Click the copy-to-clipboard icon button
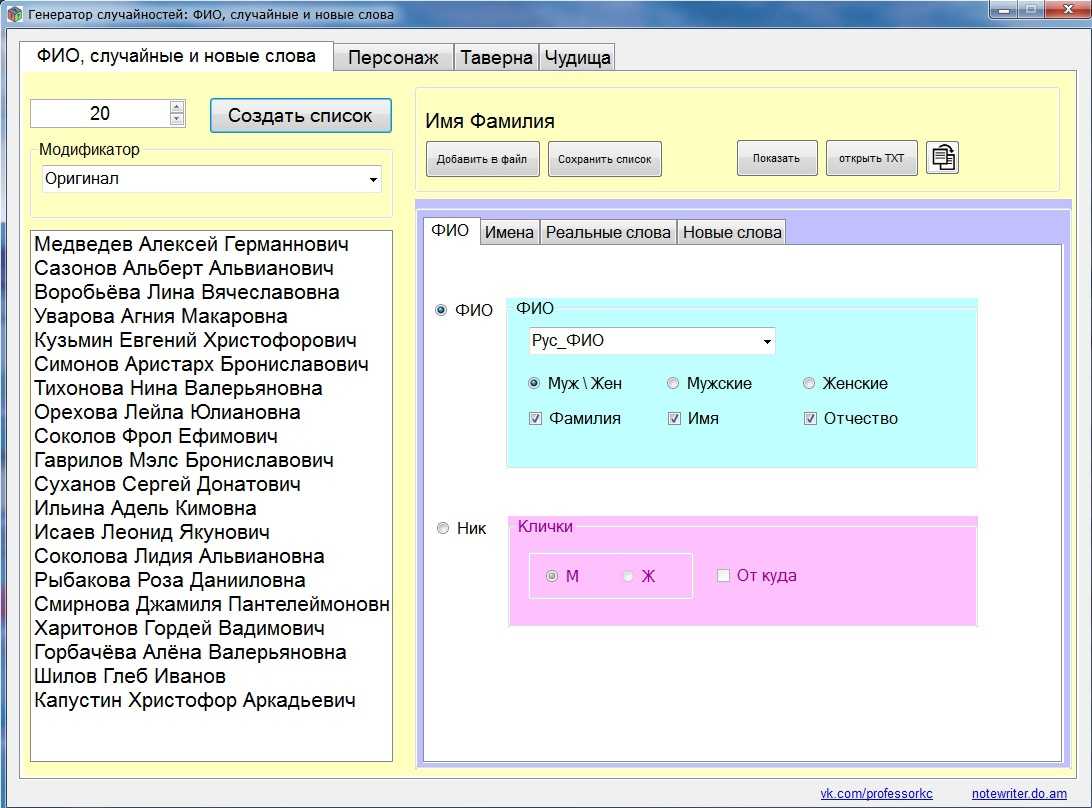 942,157
